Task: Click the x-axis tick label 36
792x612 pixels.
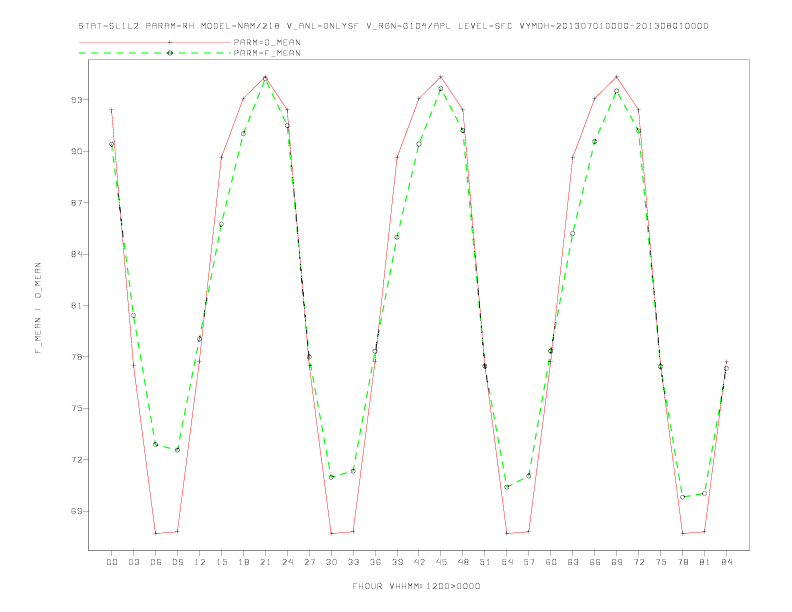Action: click(x=375, y=562)
